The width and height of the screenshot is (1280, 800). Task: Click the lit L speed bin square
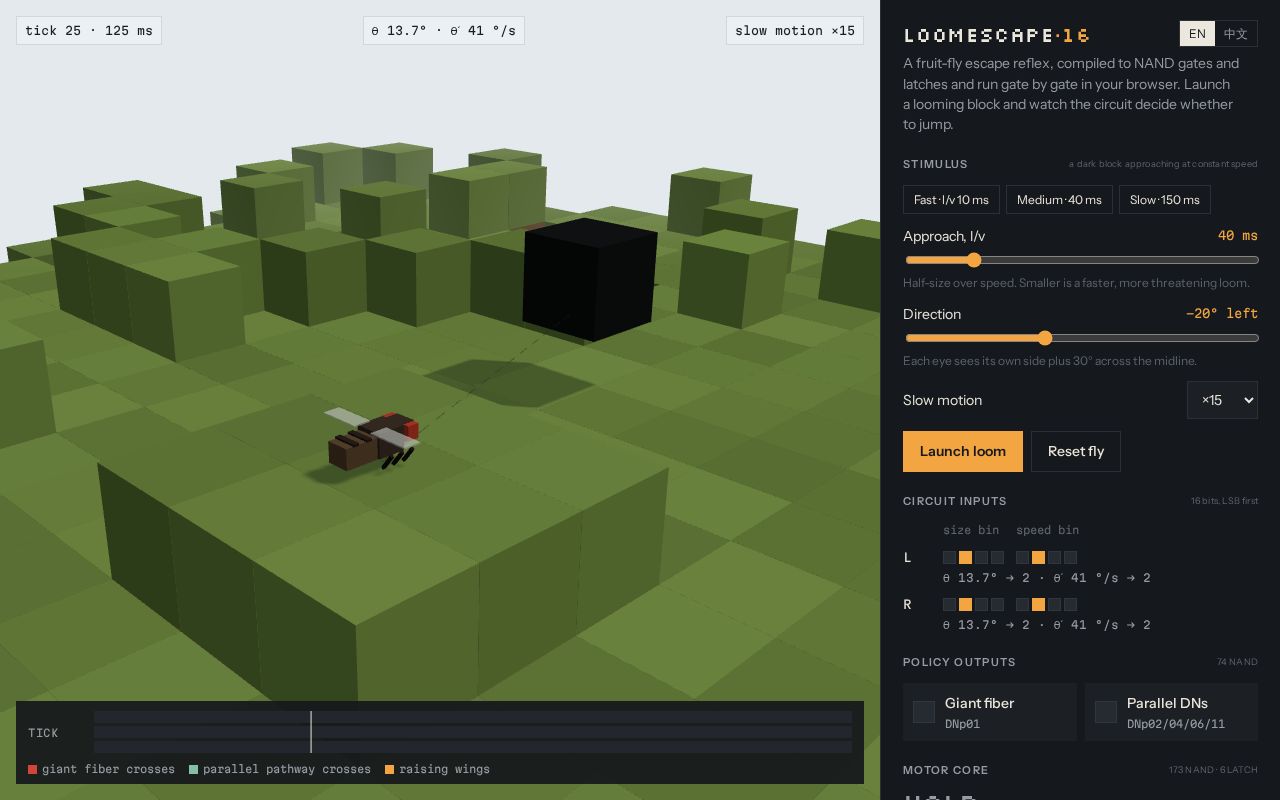pos(1038,557)
